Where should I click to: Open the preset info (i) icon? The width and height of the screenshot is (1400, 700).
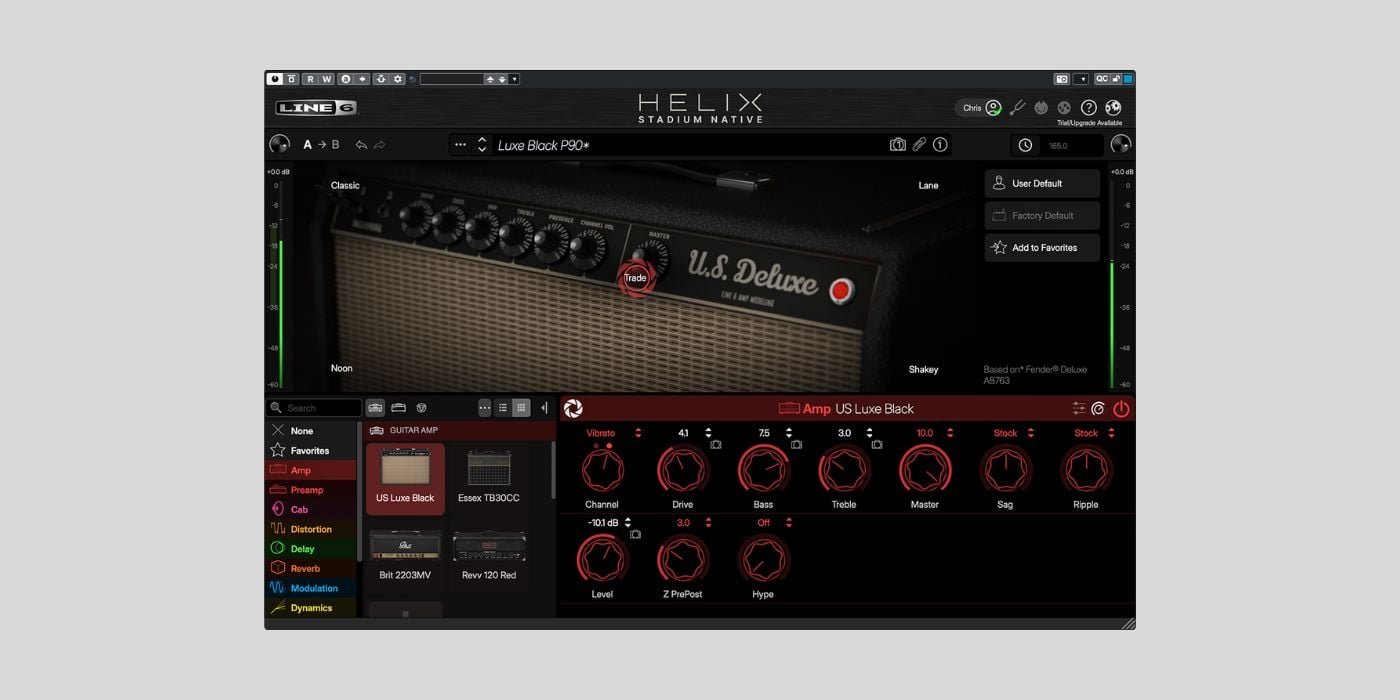[940, 145]
